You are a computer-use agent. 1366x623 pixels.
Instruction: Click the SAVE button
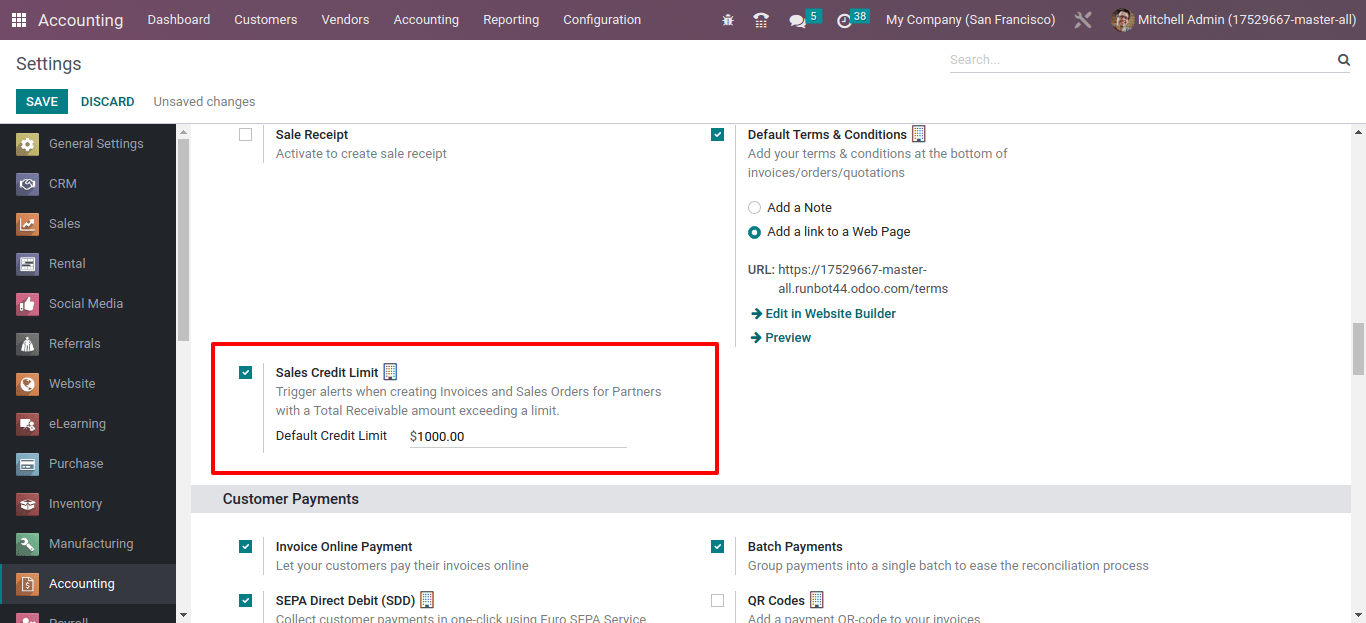[x=42, y=102]
